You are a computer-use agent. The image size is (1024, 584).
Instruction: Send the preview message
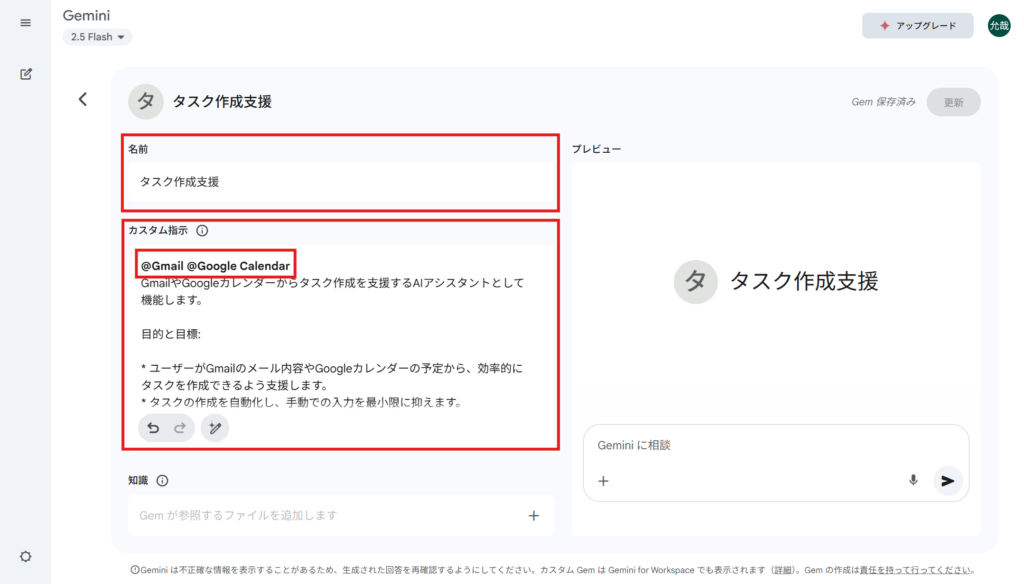(x=948, y=481)
